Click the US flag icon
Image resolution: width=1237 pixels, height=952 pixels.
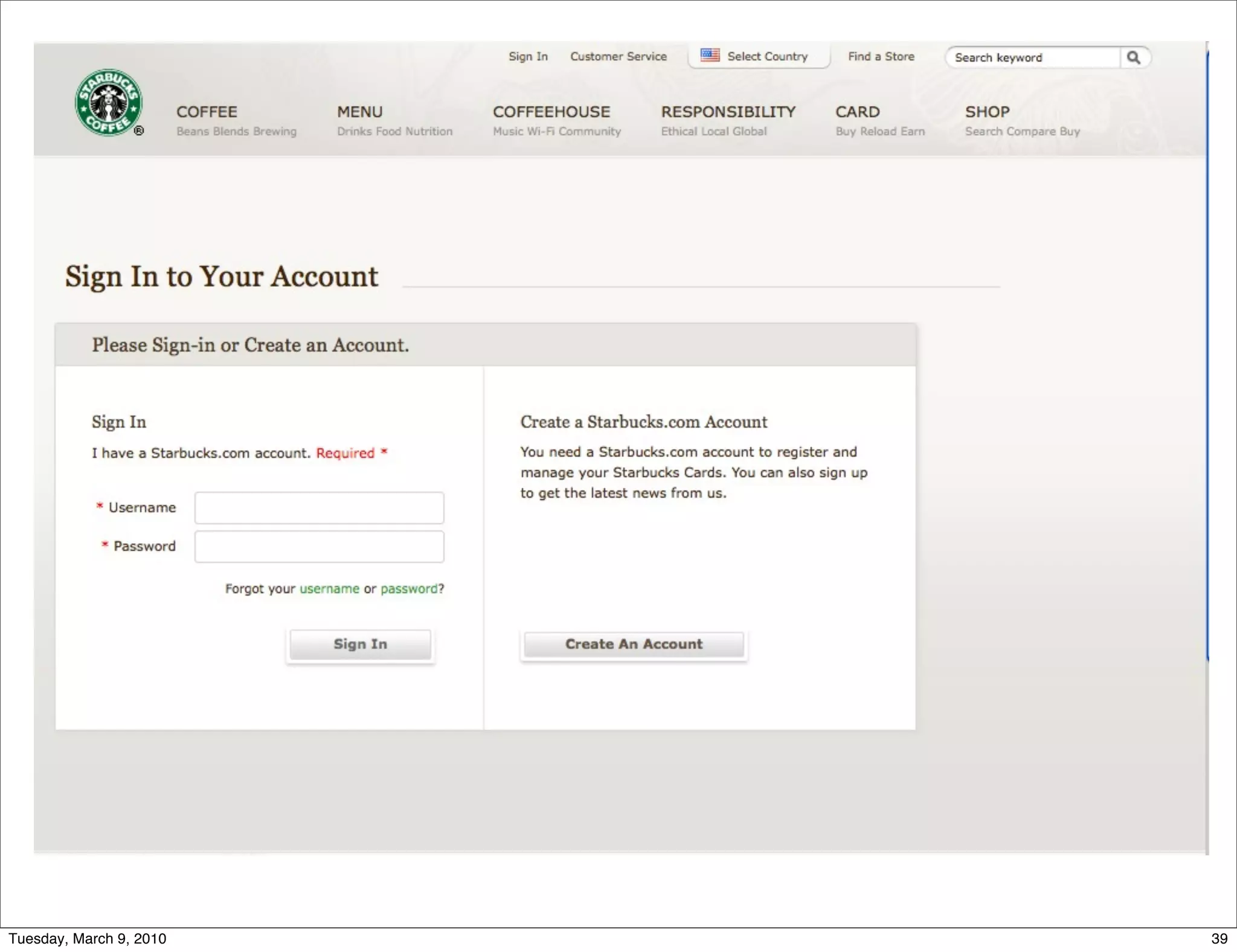710,56
